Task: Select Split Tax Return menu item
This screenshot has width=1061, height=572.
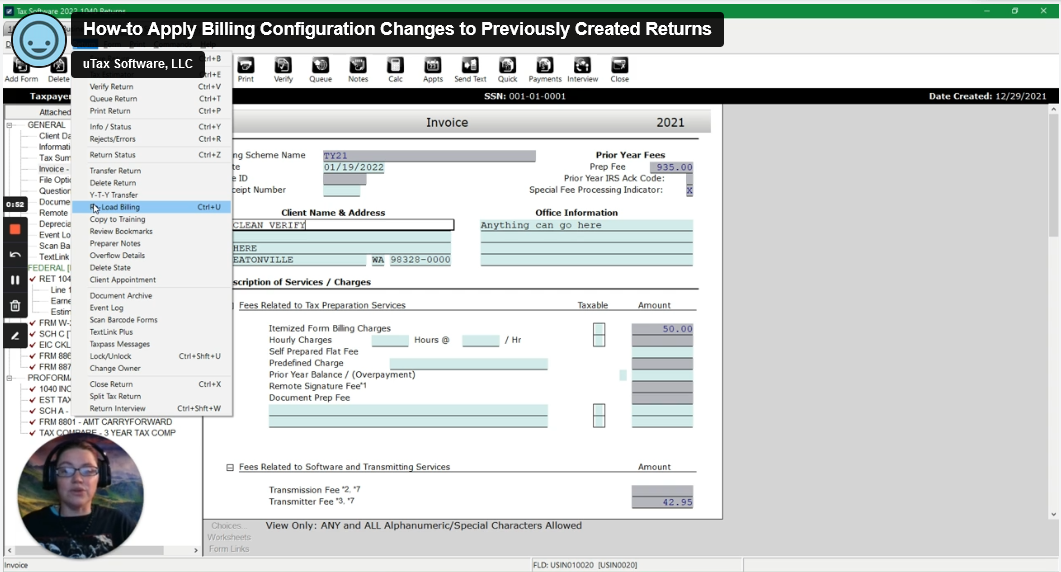Action: coord(152,397)
